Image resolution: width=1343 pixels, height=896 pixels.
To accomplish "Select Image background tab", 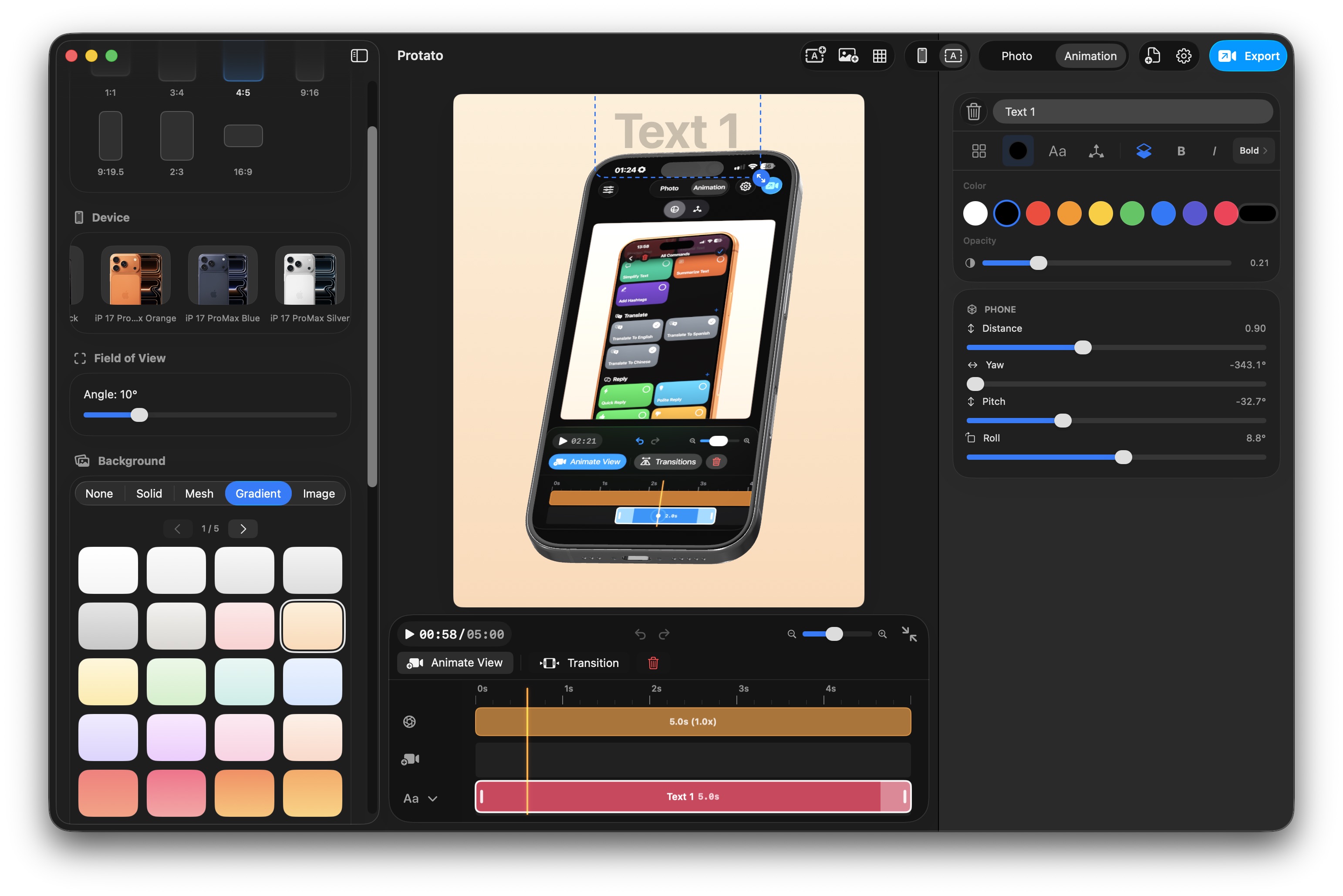I will [x=318, y=493].
